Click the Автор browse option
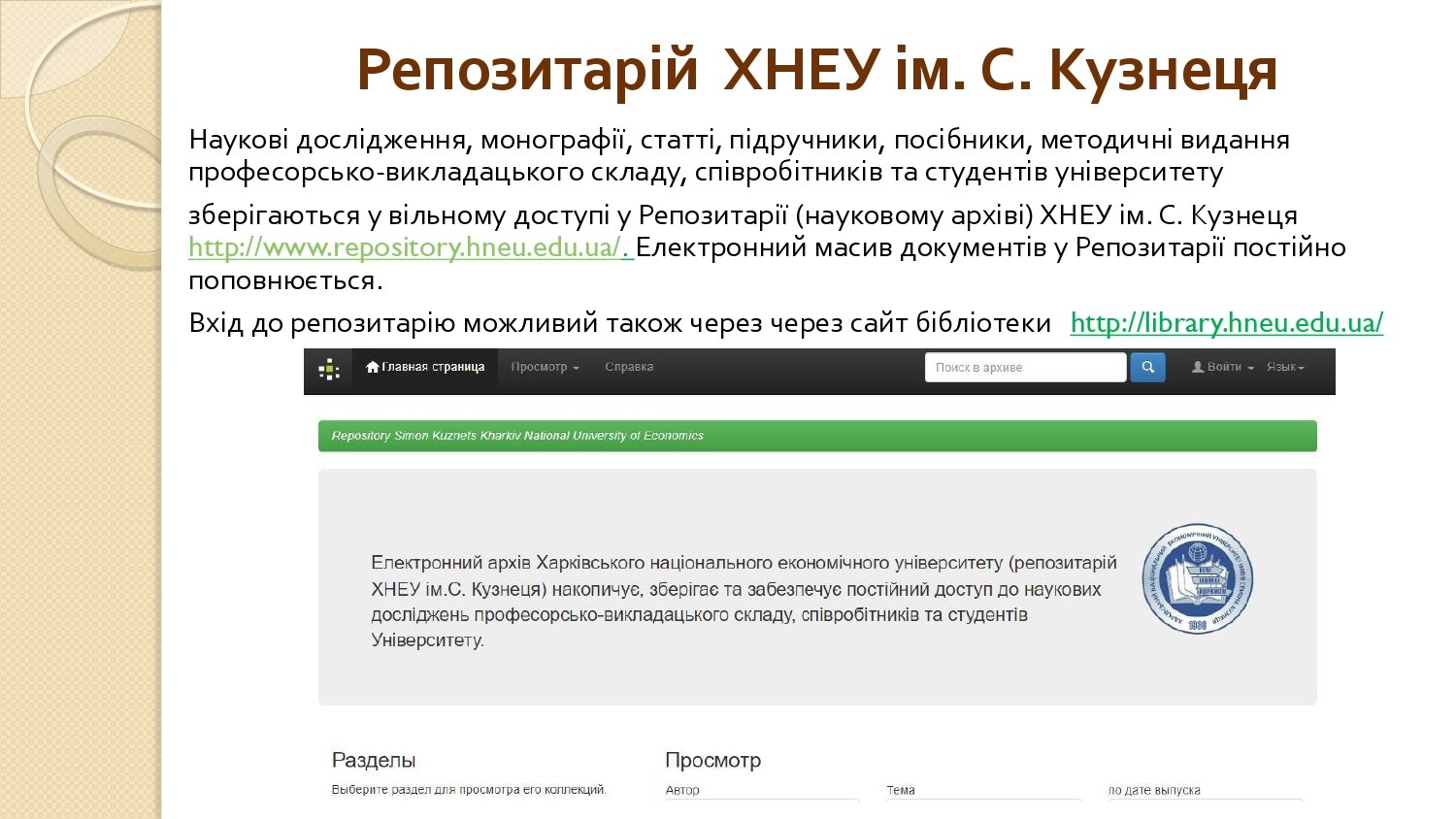Image resolution: width=1456 pixels, height=819 pixels. 682,790
